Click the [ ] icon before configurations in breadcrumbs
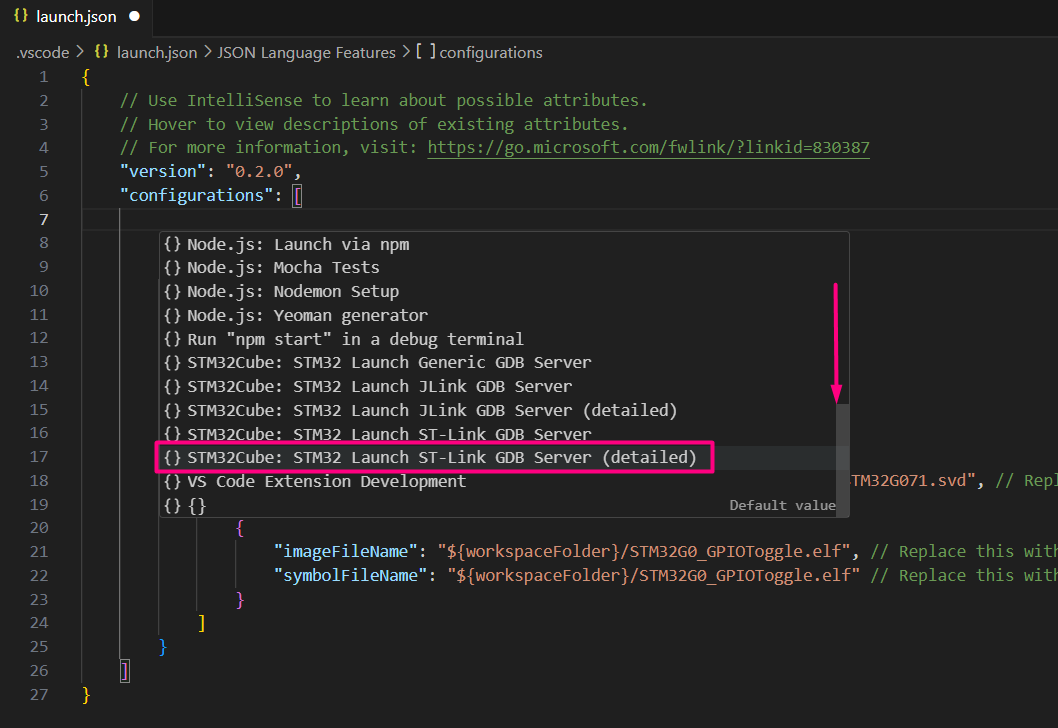The image size is (1058, 728). 426,52
